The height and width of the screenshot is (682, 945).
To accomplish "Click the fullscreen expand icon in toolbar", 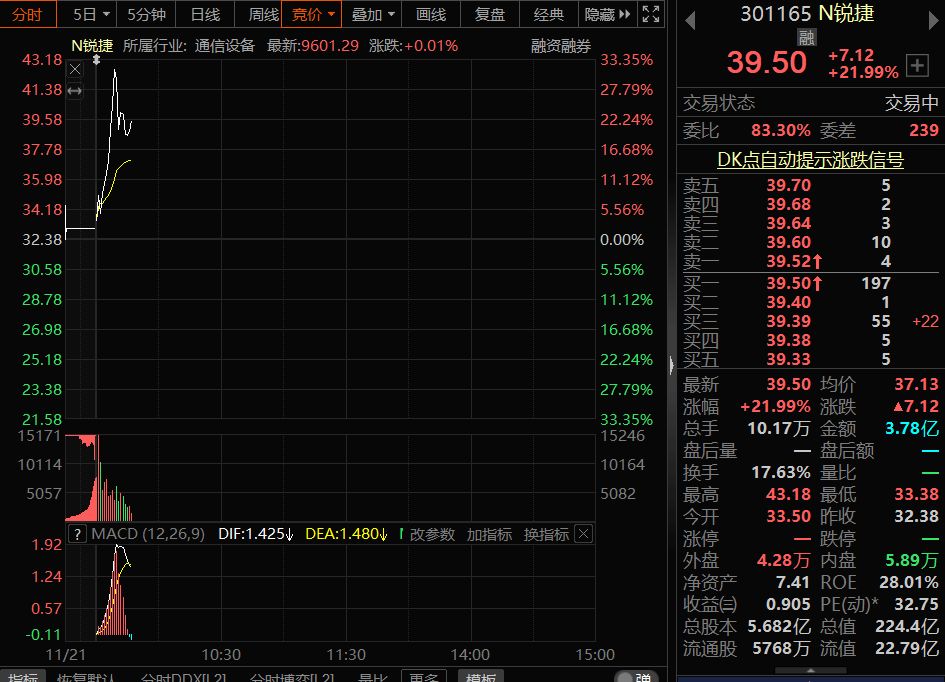I will pos(651,14).
